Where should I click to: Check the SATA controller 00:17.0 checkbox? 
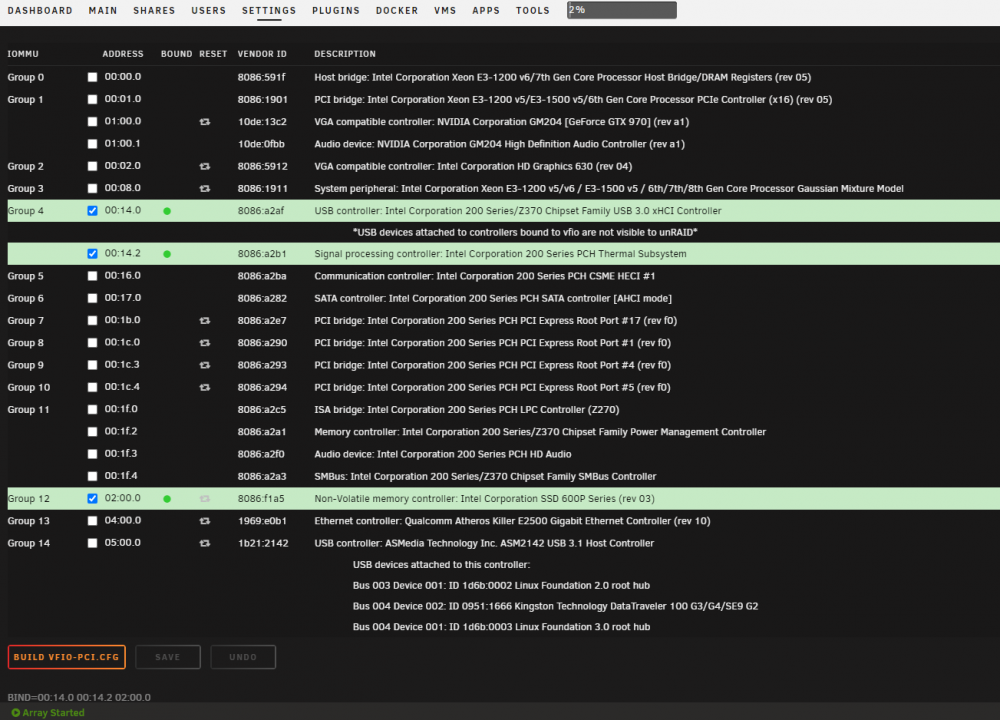click(92, 298)
